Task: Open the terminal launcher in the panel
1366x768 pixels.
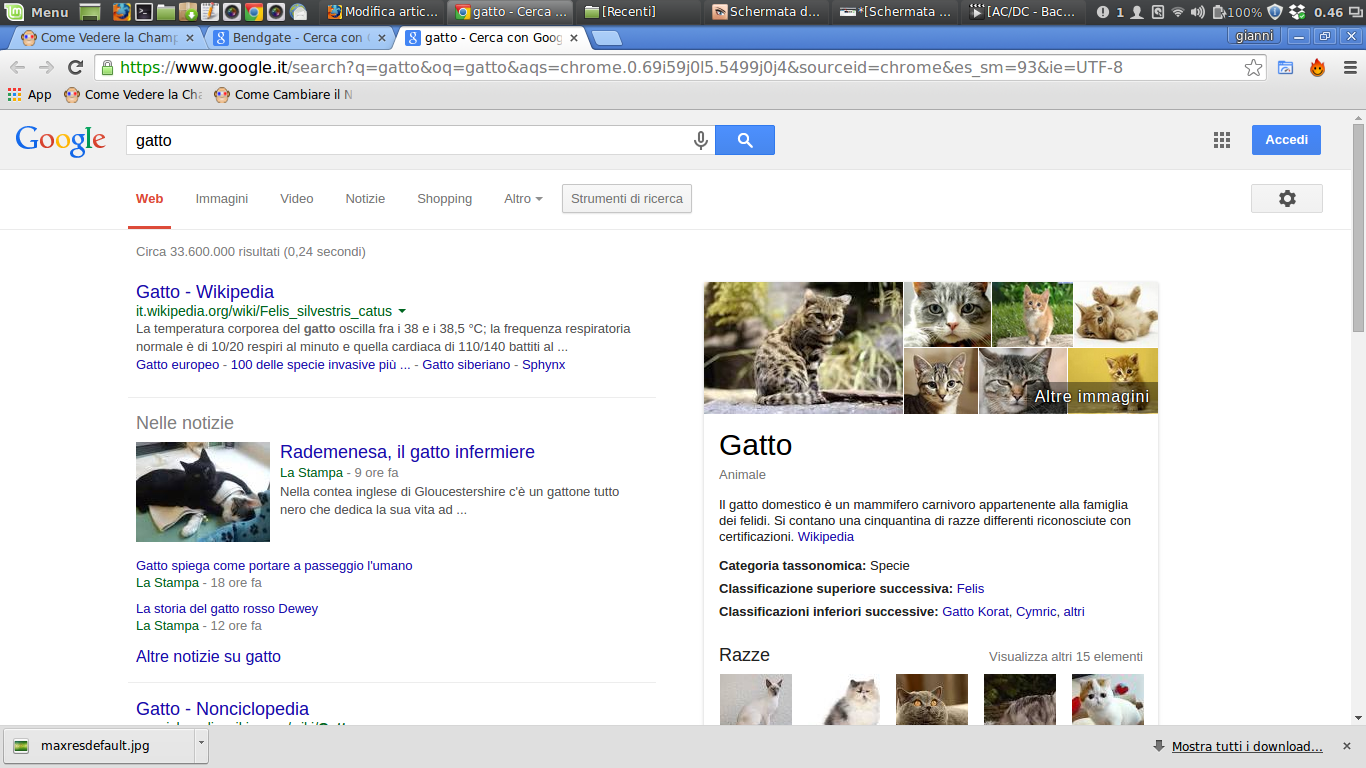Action: (144, 12)
